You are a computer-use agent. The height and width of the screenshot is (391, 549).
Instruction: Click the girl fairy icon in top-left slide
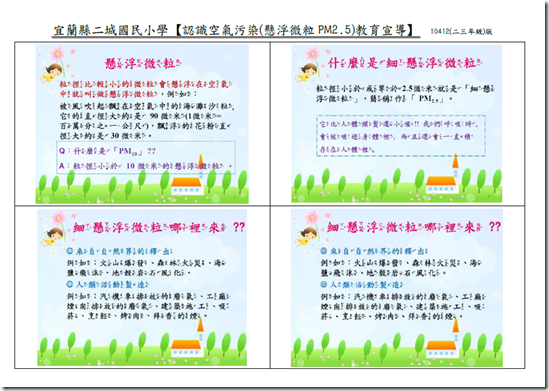pos(53,73)
